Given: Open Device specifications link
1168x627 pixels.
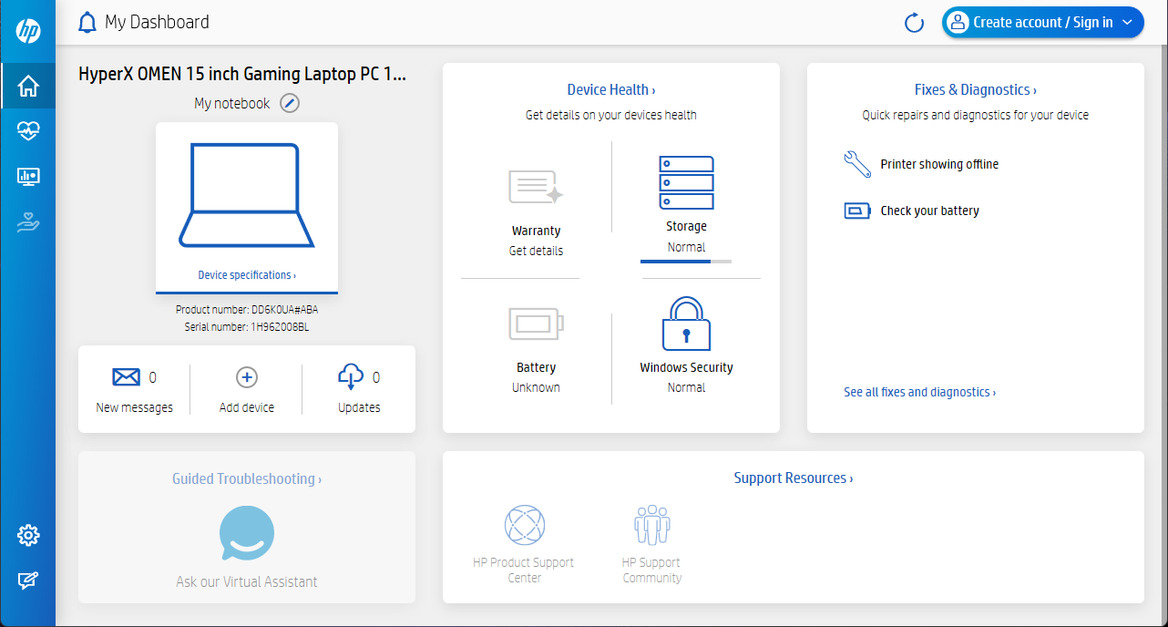Looking at the screenshot, I should (247, 275).
